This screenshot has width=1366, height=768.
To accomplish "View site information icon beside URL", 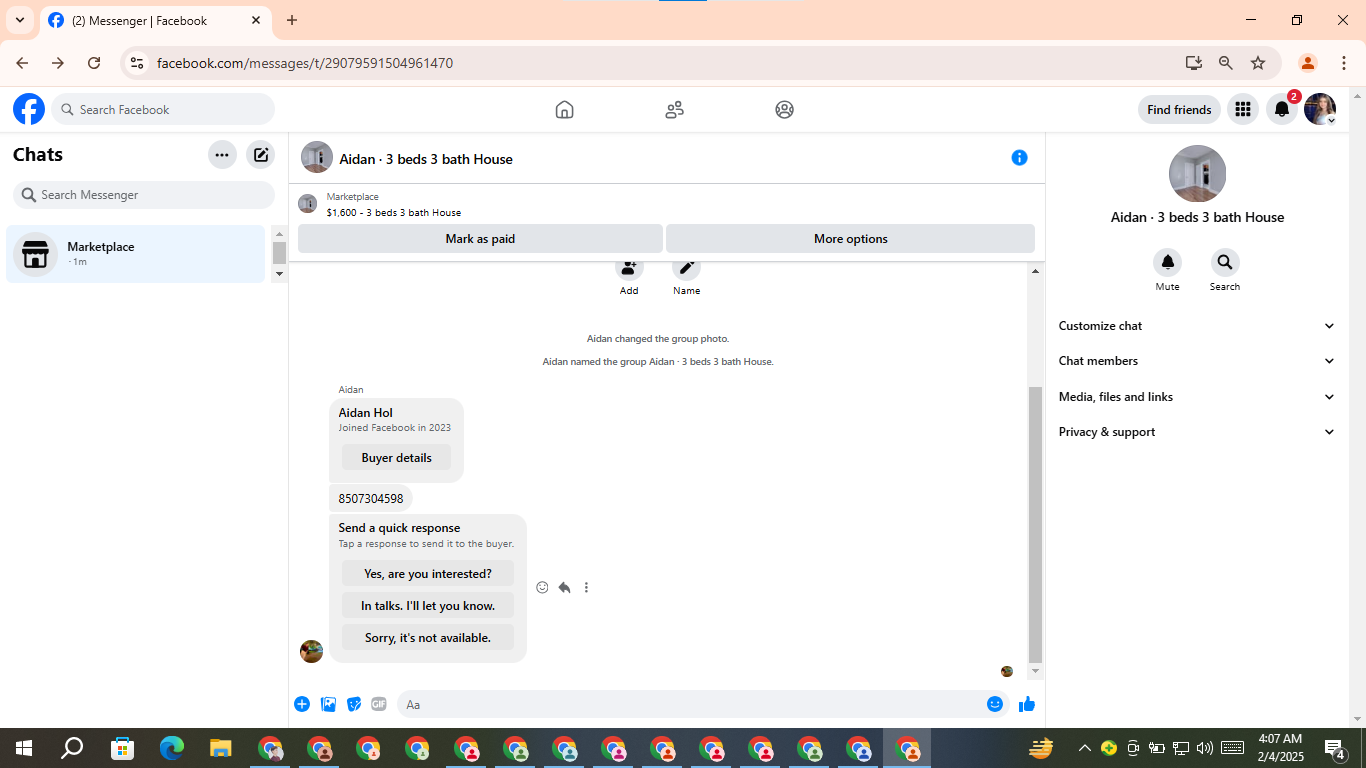I will coord(138,63).
